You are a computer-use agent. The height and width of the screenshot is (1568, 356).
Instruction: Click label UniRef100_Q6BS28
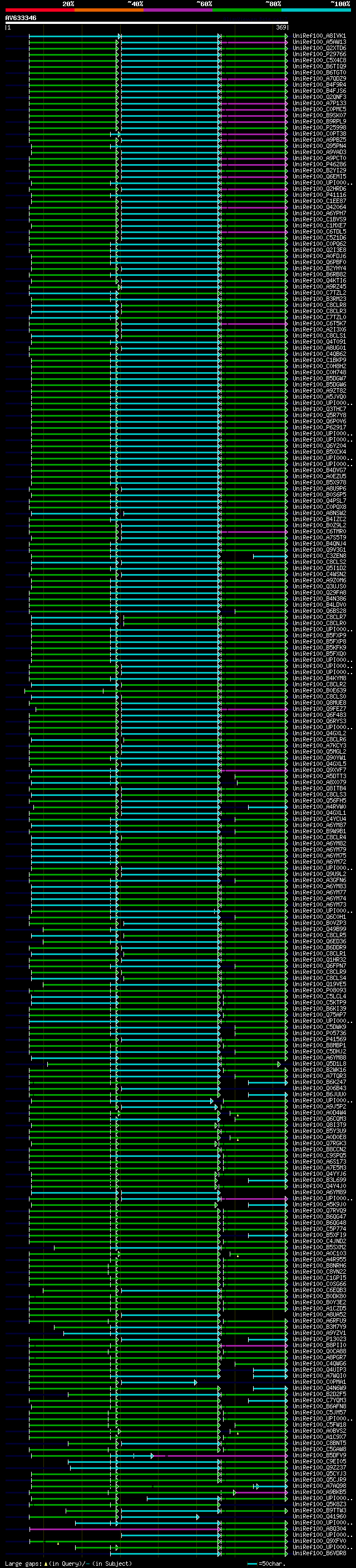click(x=319, y=611)
